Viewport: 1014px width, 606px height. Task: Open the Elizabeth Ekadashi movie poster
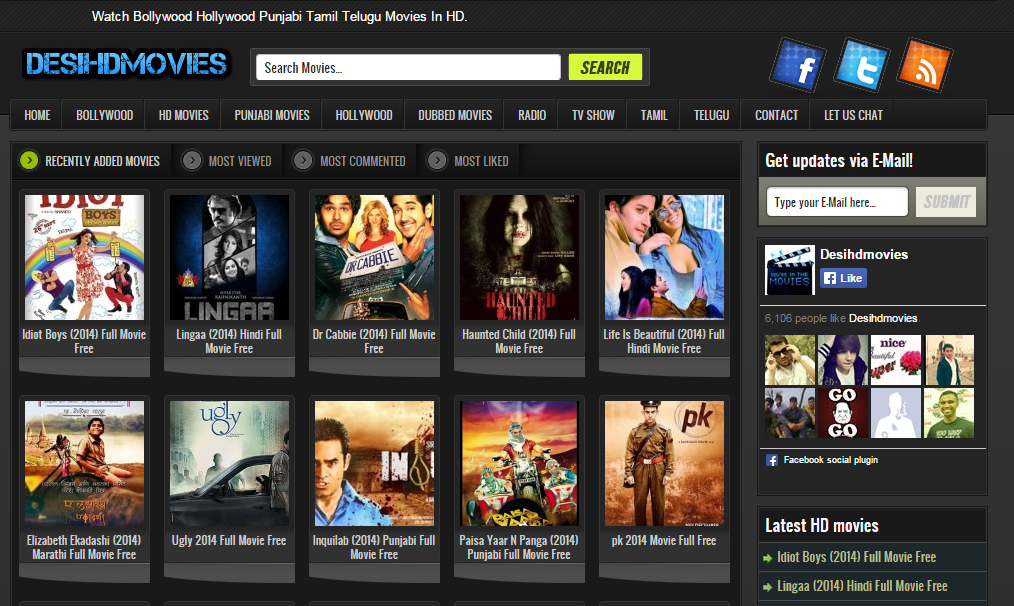pyautogui.click(x=84, y=463)
